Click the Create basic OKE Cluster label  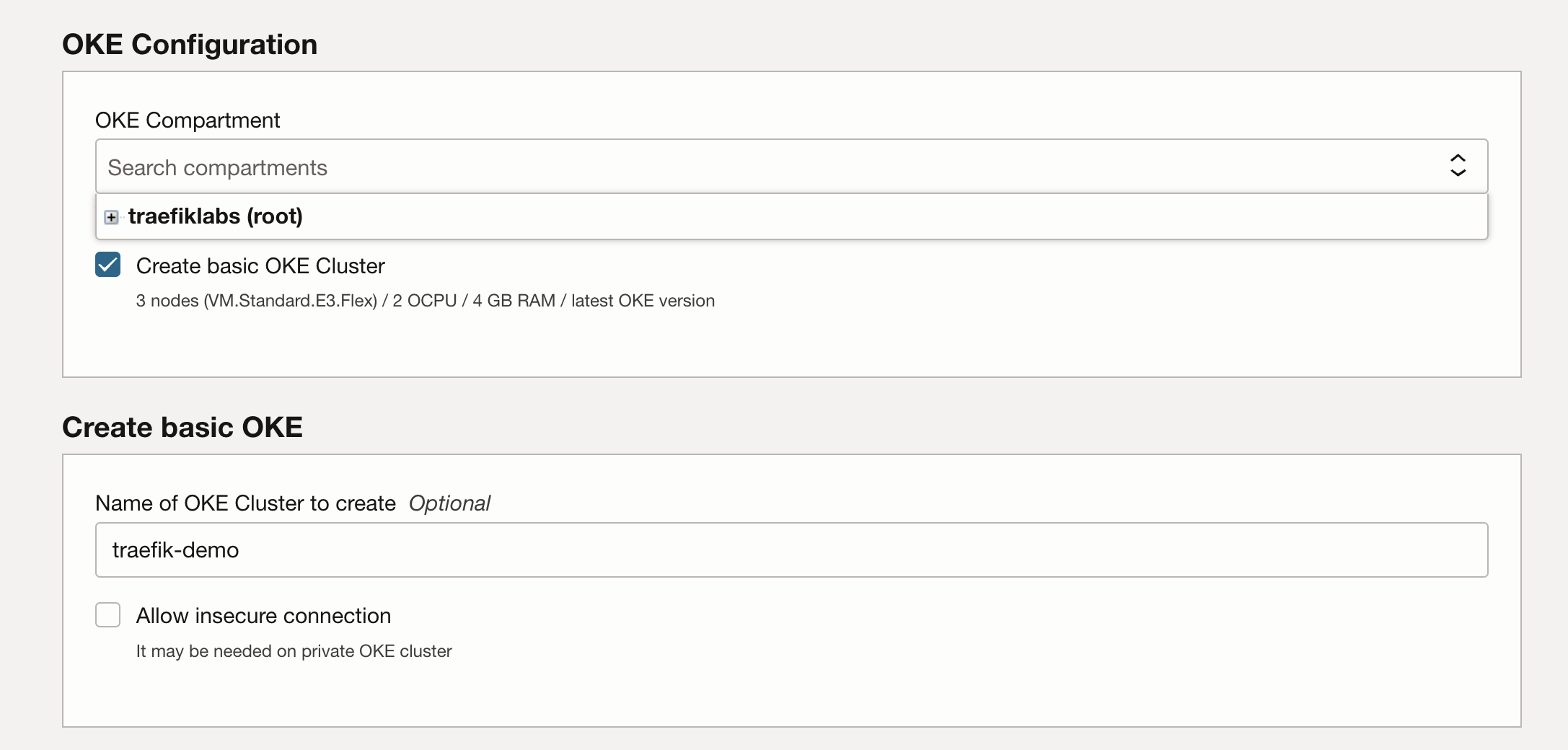pyautogui.click(x=260, y=266)
